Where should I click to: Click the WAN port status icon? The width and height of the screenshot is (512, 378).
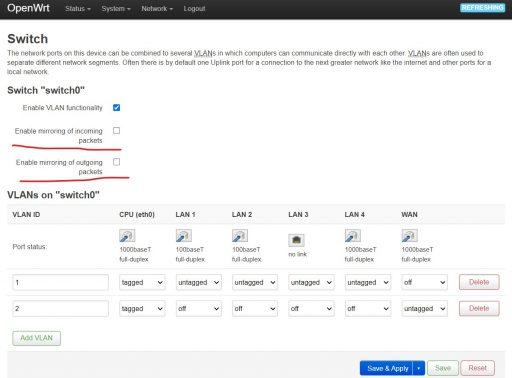409,236
